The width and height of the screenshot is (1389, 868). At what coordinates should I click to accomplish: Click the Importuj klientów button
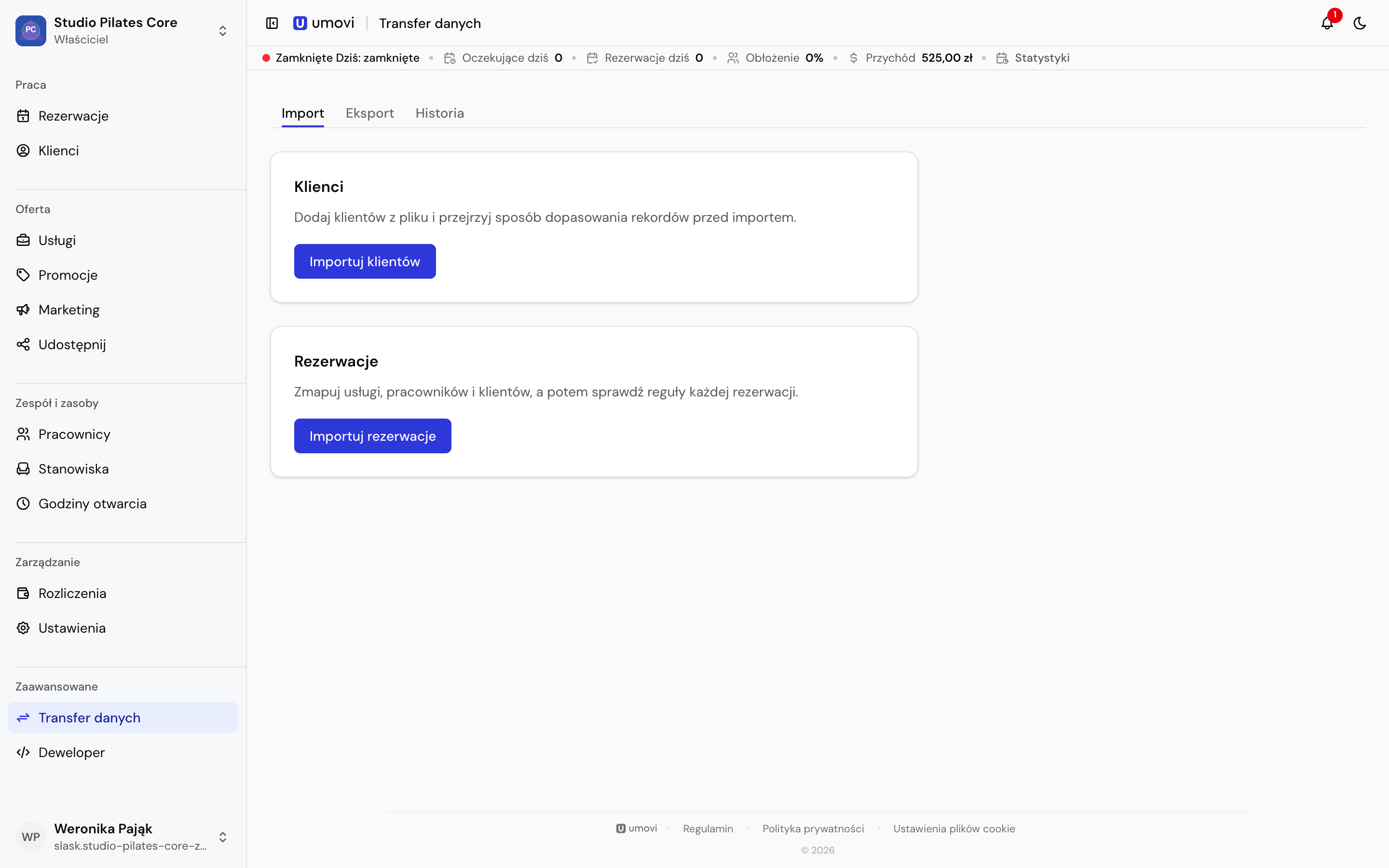(x=365, y=261)
